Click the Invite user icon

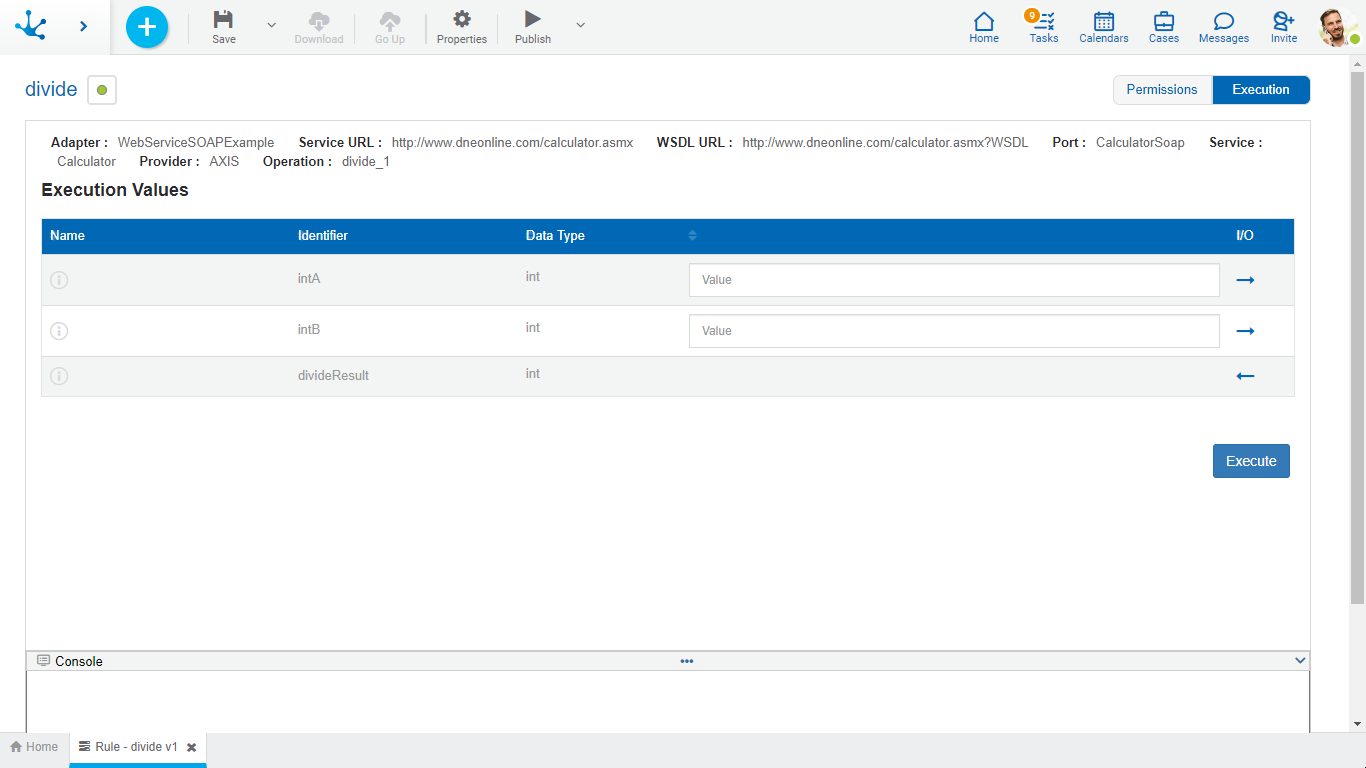(1283, 27)
